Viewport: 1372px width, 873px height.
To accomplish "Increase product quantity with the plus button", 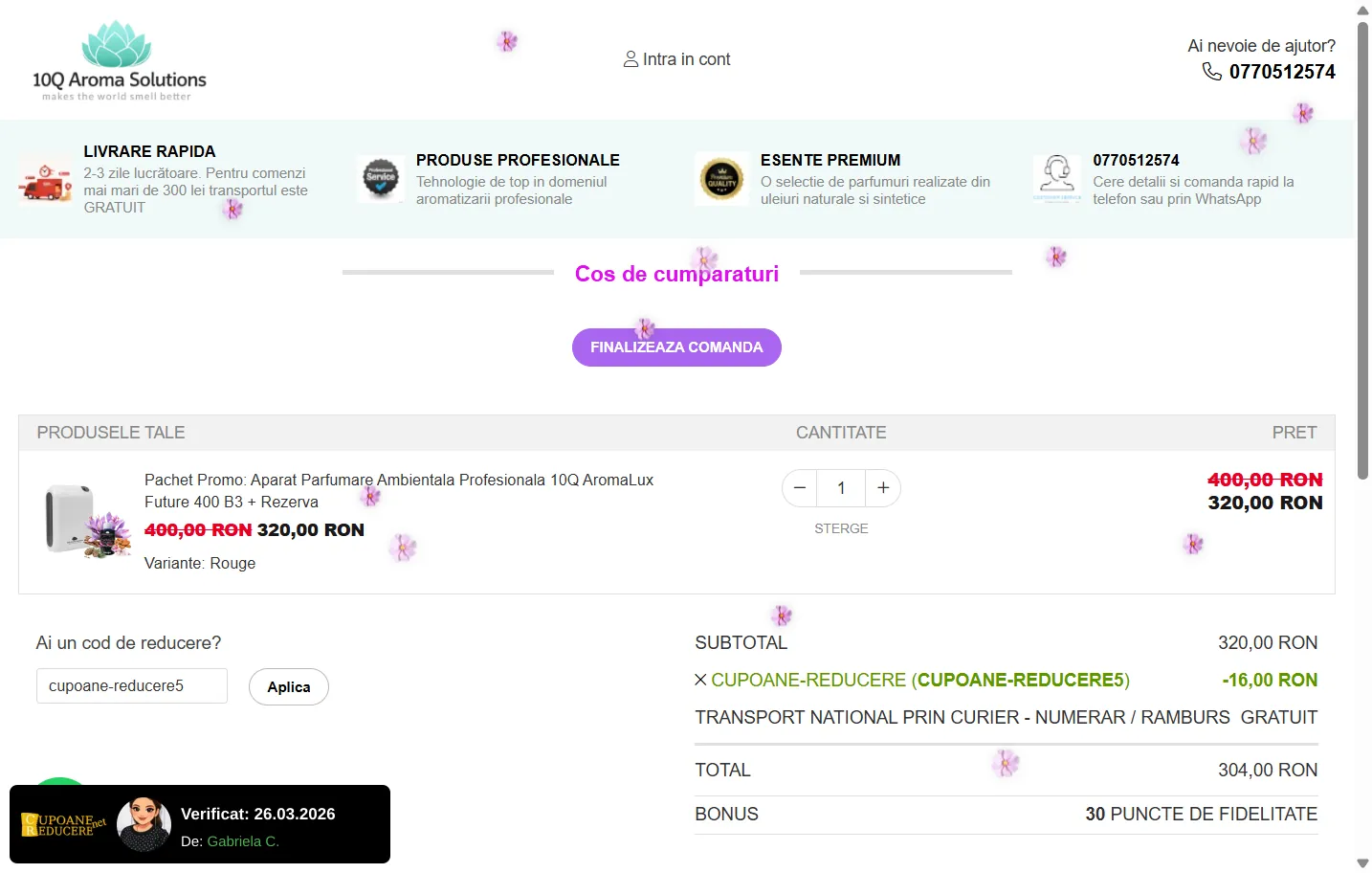I will point(883,488).
